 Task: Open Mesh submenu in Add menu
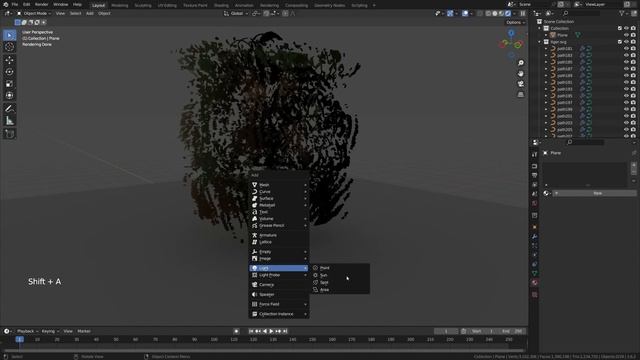click(x=279, y=185)
